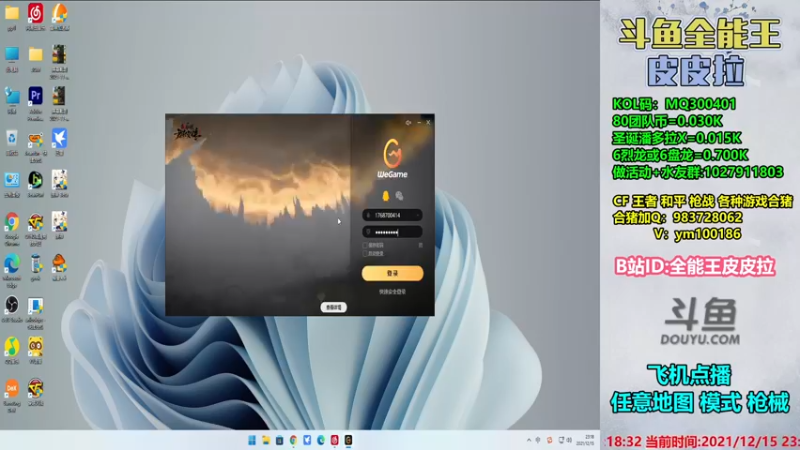
Task: Open NetEase Cloud Music from taskbar
Action: click(x=335, y=440)
